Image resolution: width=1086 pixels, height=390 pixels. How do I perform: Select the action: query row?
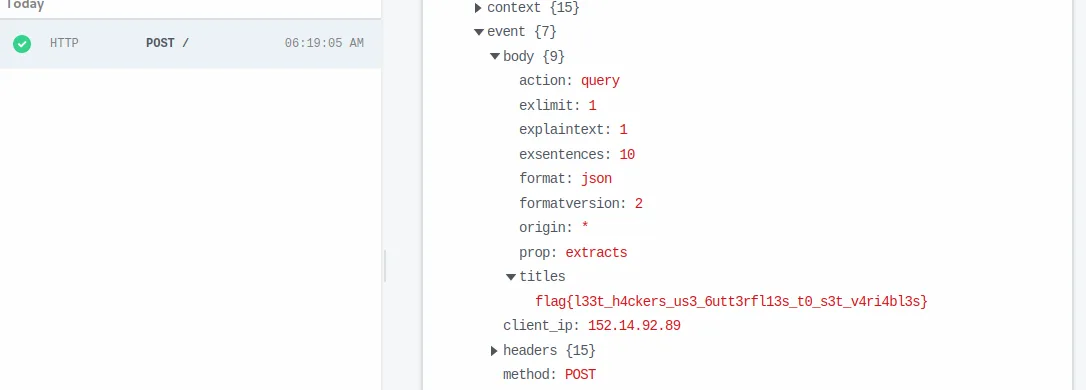[x=569, y=80]
